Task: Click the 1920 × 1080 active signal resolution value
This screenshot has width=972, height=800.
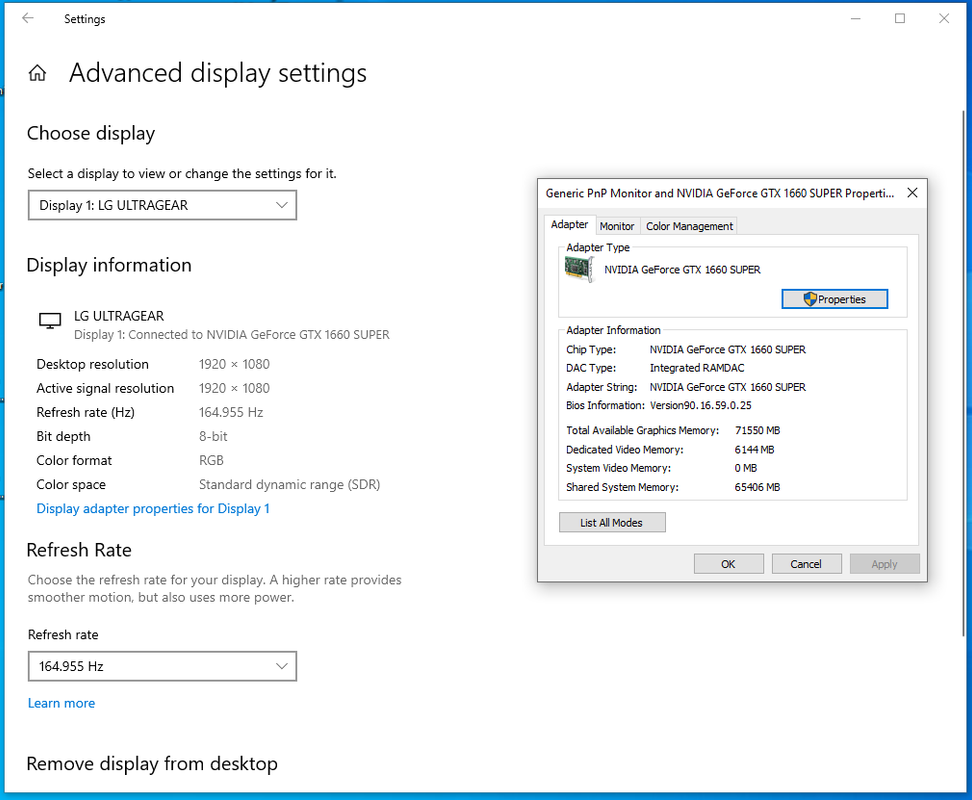Action: pyautogui.click(x=234, y=389)
